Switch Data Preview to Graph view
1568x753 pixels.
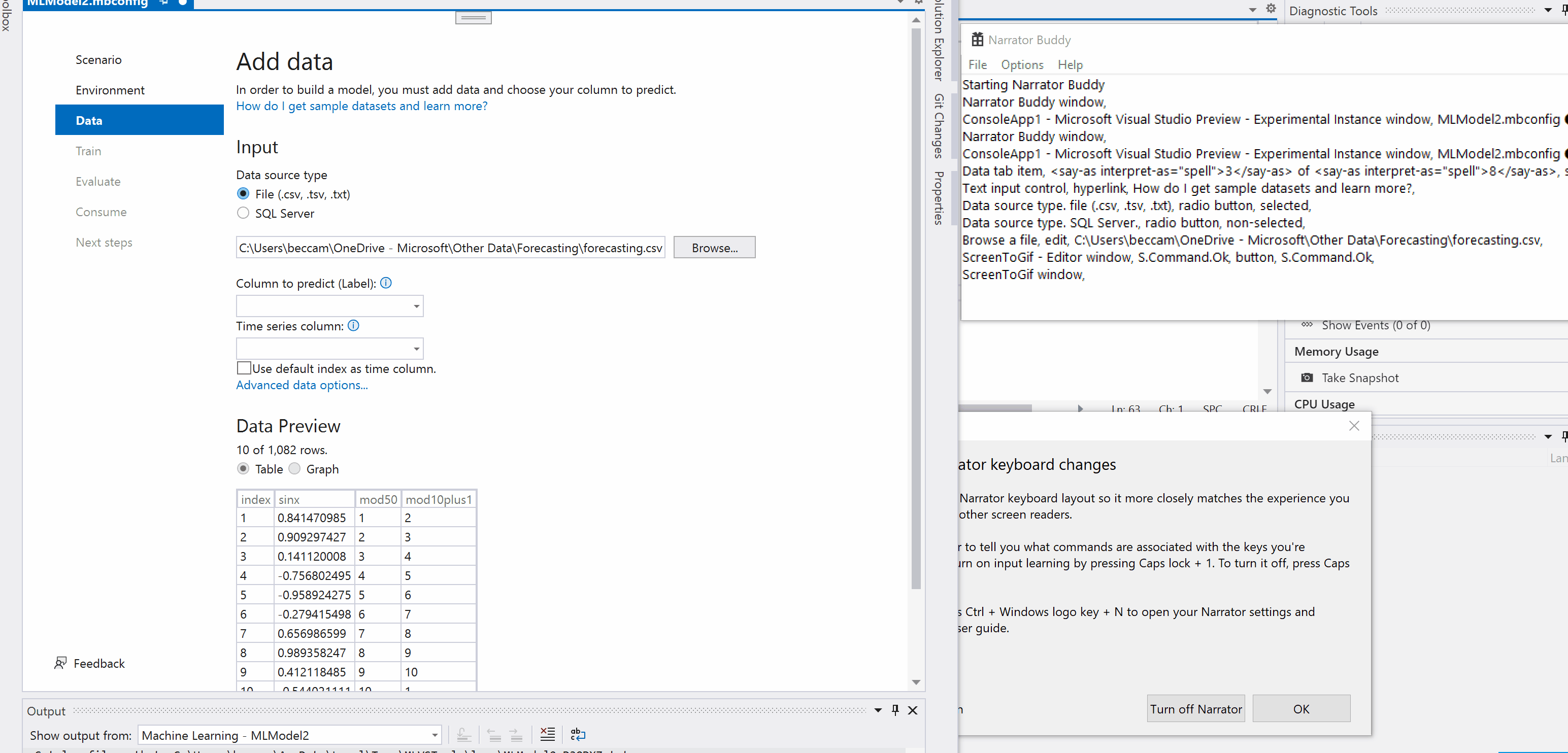coord(294,468)
